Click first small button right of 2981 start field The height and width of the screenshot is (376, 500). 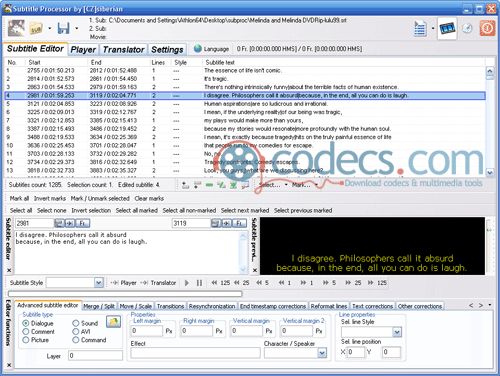59,223
